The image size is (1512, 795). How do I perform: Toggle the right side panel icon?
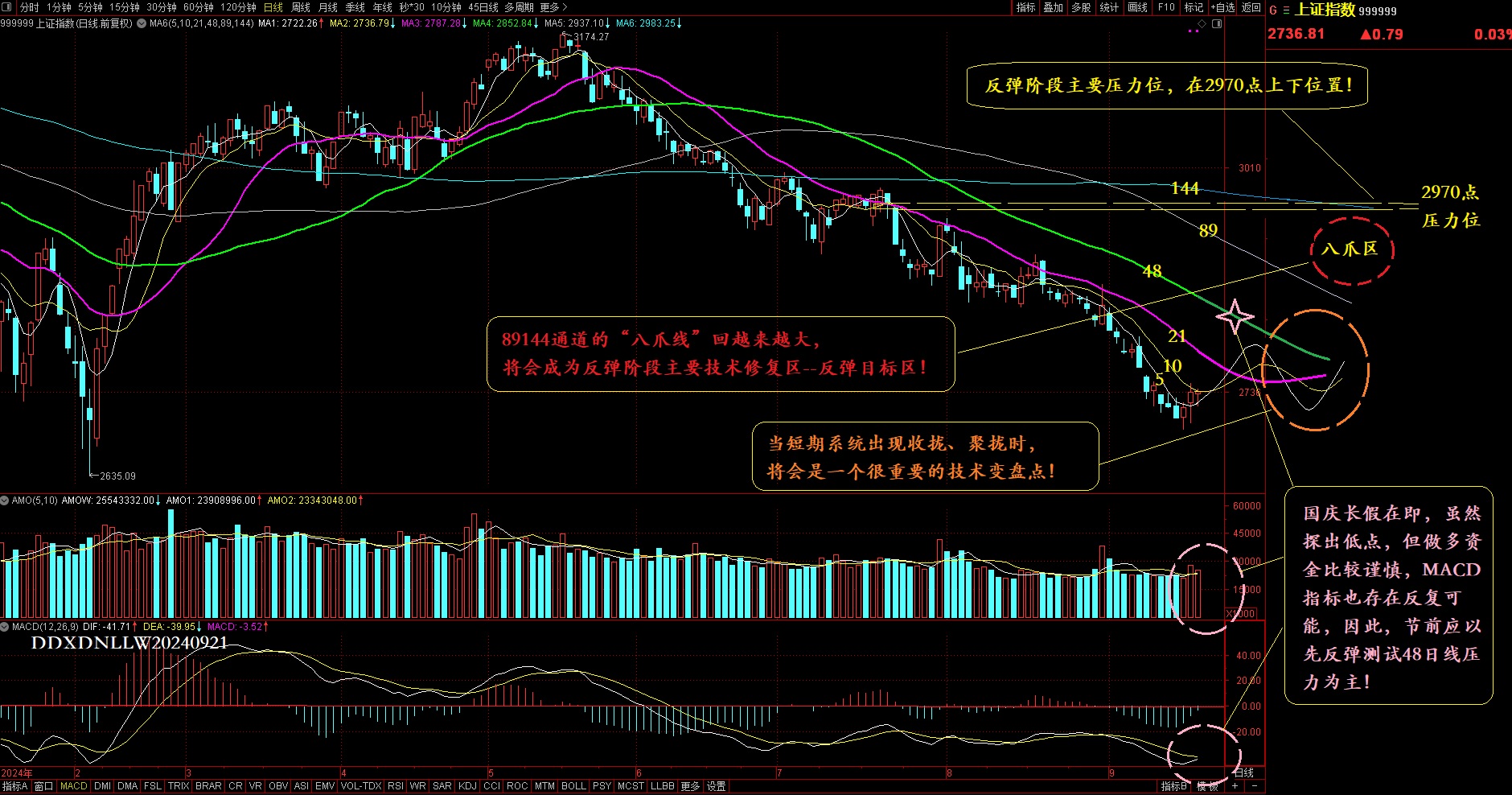pyautogui.click(x=1217, y=23)
